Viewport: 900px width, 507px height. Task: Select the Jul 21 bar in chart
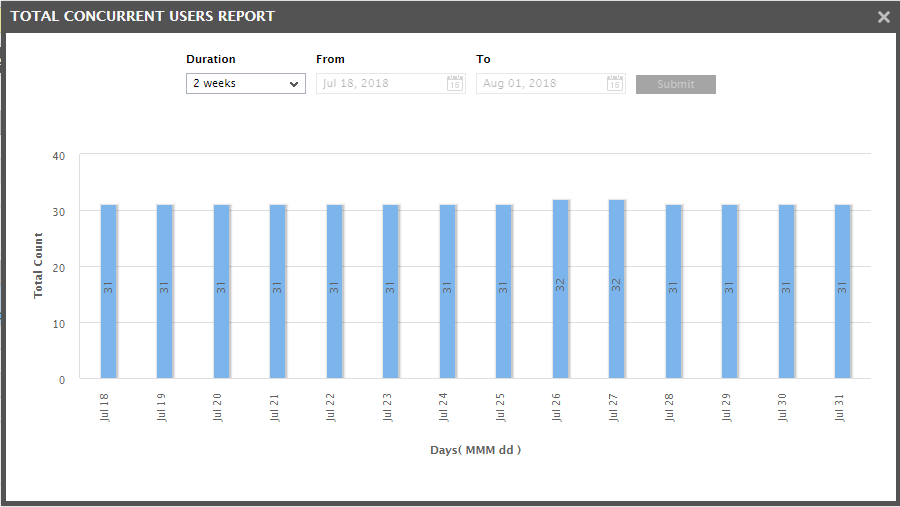pyautogui.click(x=278, y=292)
